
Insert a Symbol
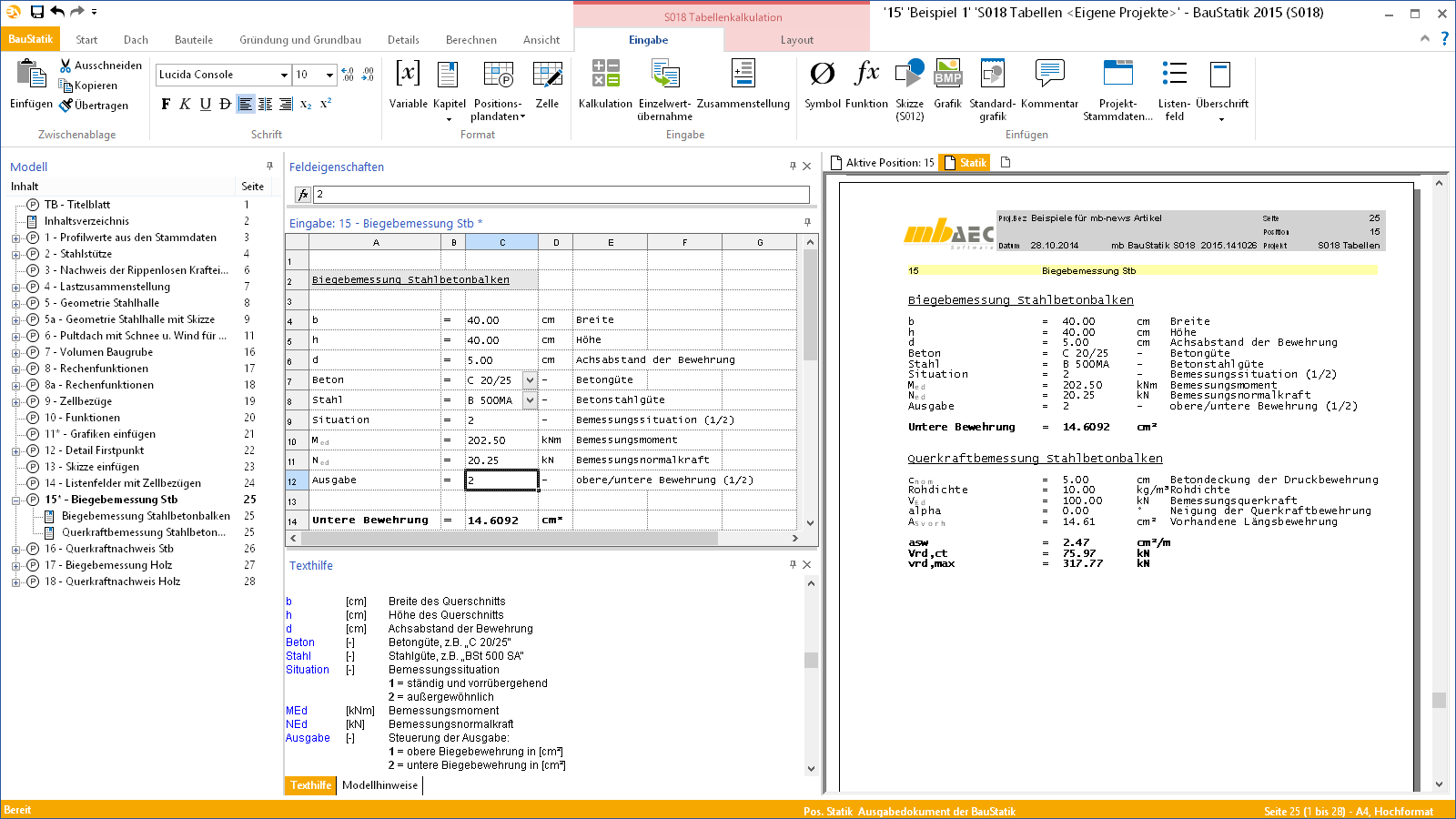[x=823, y=86]
